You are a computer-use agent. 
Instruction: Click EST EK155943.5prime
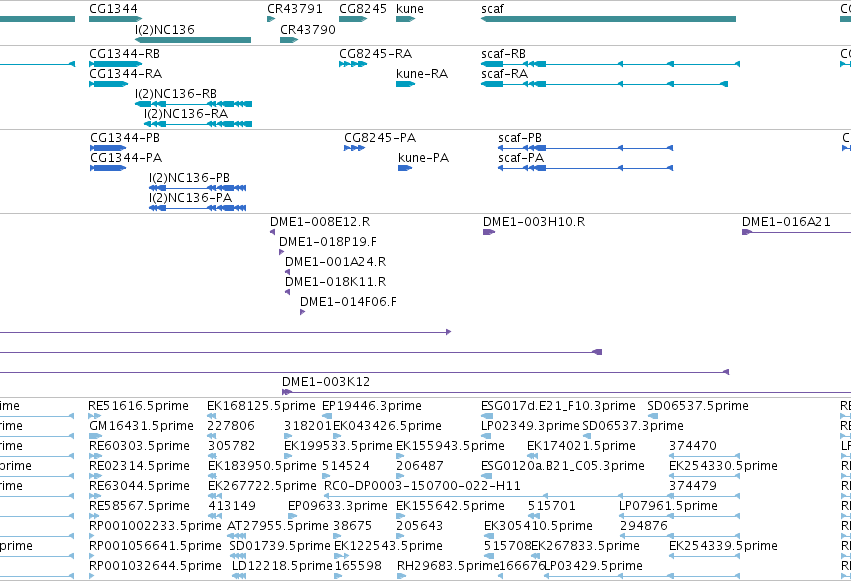point(401,456)
